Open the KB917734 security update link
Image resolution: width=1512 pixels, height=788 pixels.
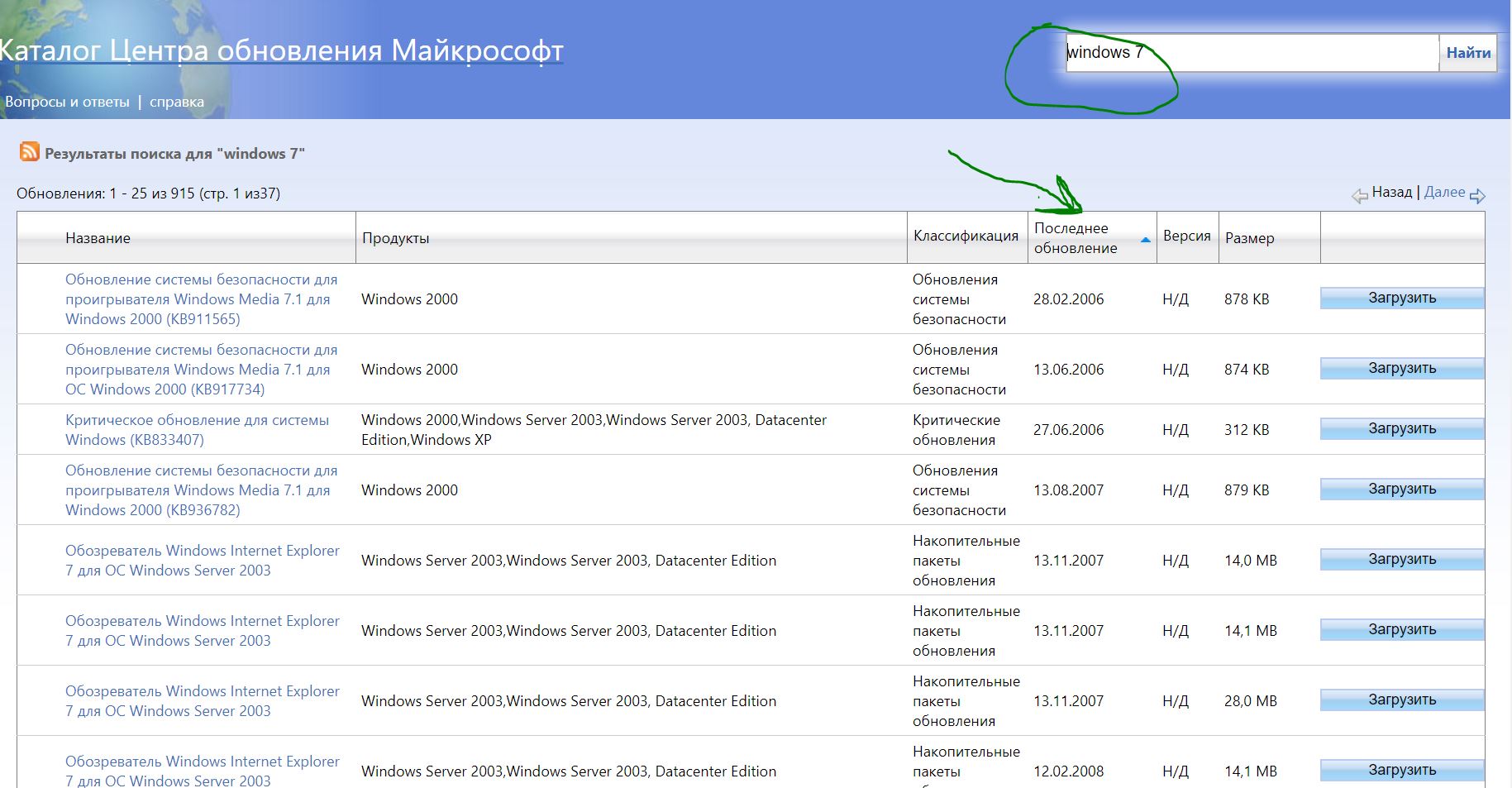click(x=201, y=370)
